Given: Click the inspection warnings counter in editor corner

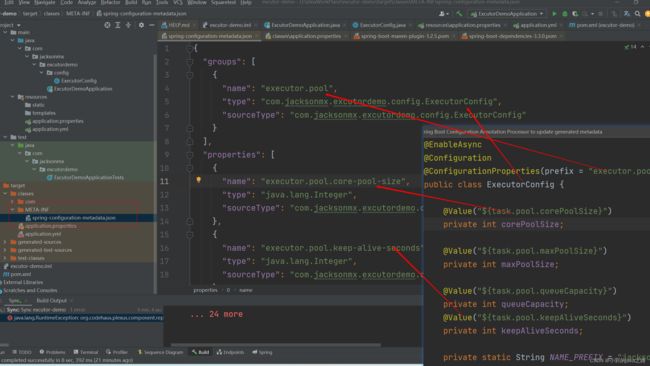Looking at the screenshot, I should tap(631, 47).
